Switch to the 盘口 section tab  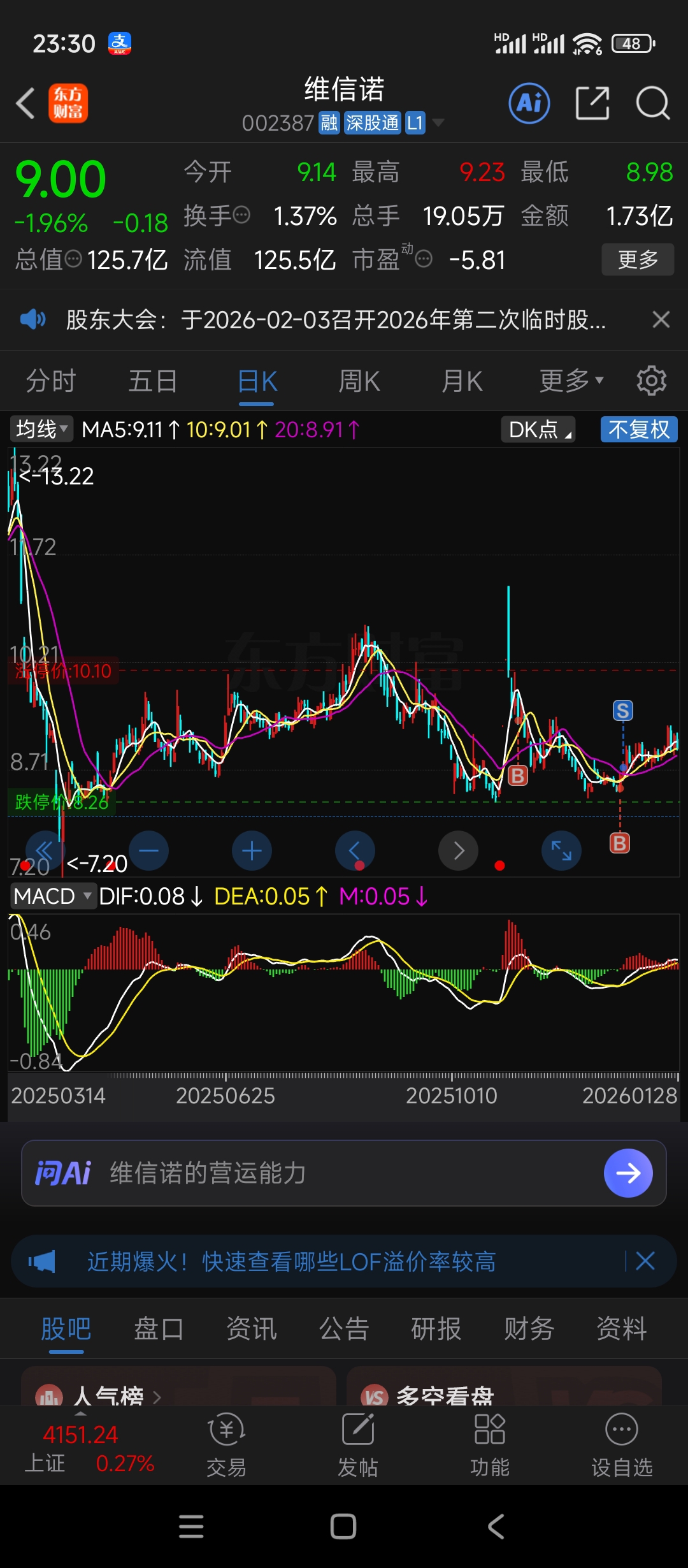pyautogui.click(x=159, y=1329)
